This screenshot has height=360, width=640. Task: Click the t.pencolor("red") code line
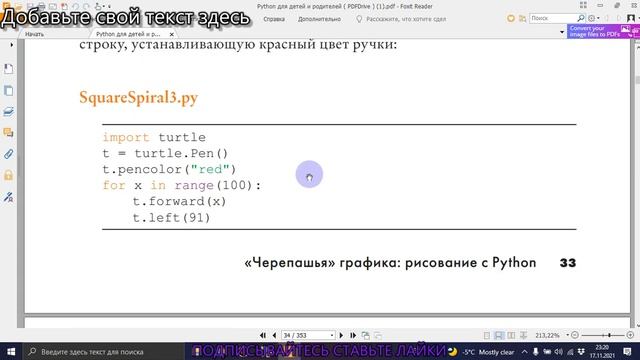pyautogui.click(x=169, y=169)
